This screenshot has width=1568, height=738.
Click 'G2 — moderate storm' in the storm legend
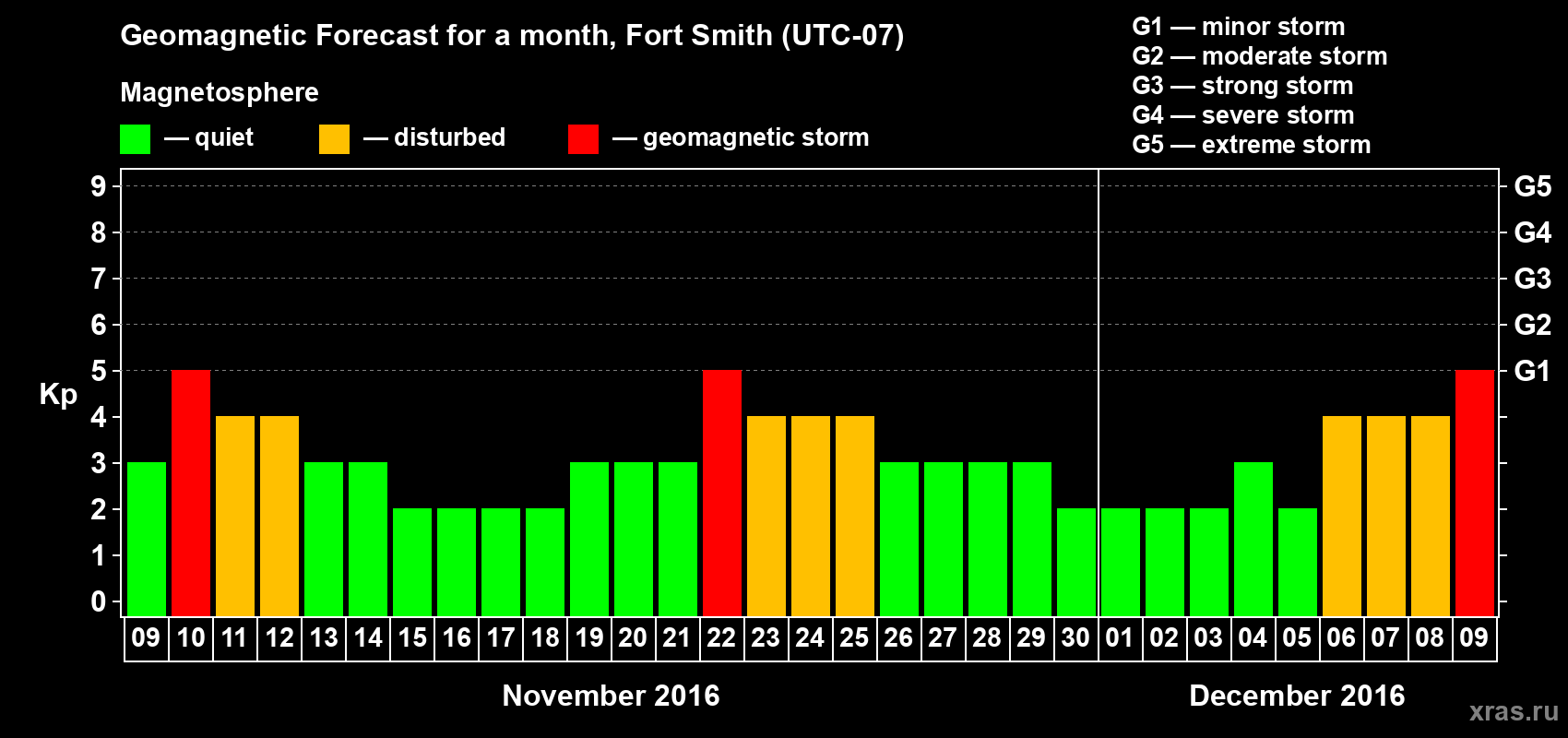tap(1260, 56)
